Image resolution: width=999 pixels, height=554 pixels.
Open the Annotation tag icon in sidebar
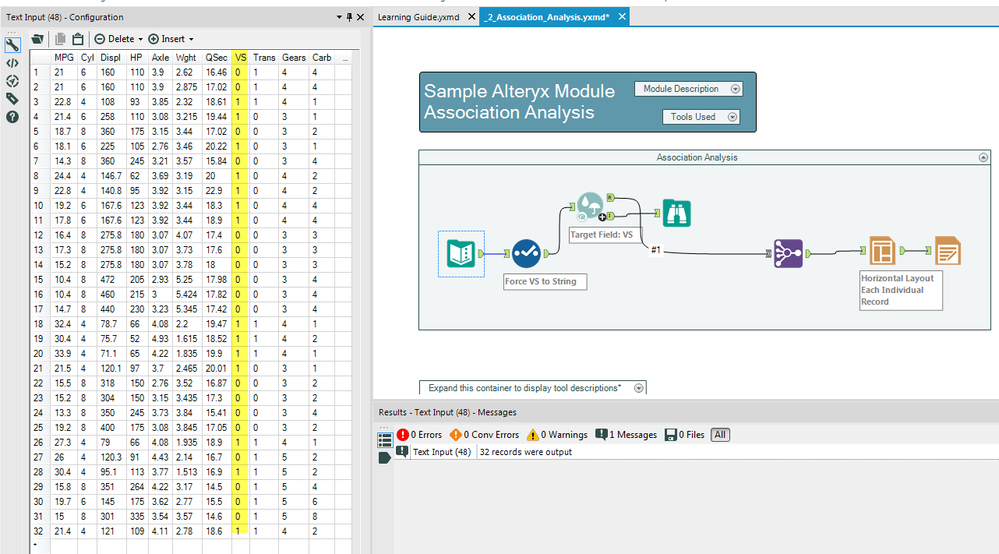[12, 99]
